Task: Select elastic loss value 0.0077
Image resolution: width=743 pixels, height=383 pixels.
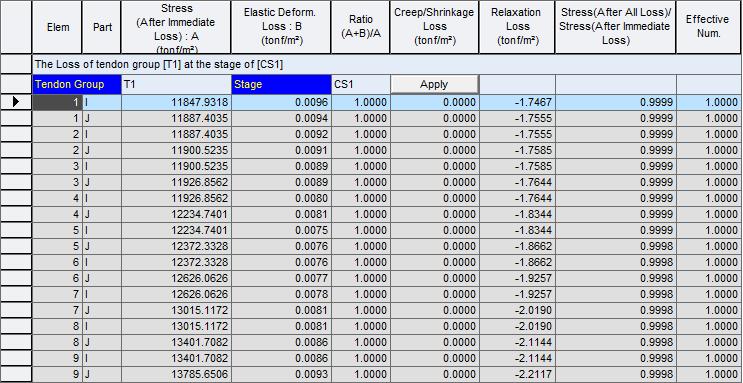Action: (281, 278)
